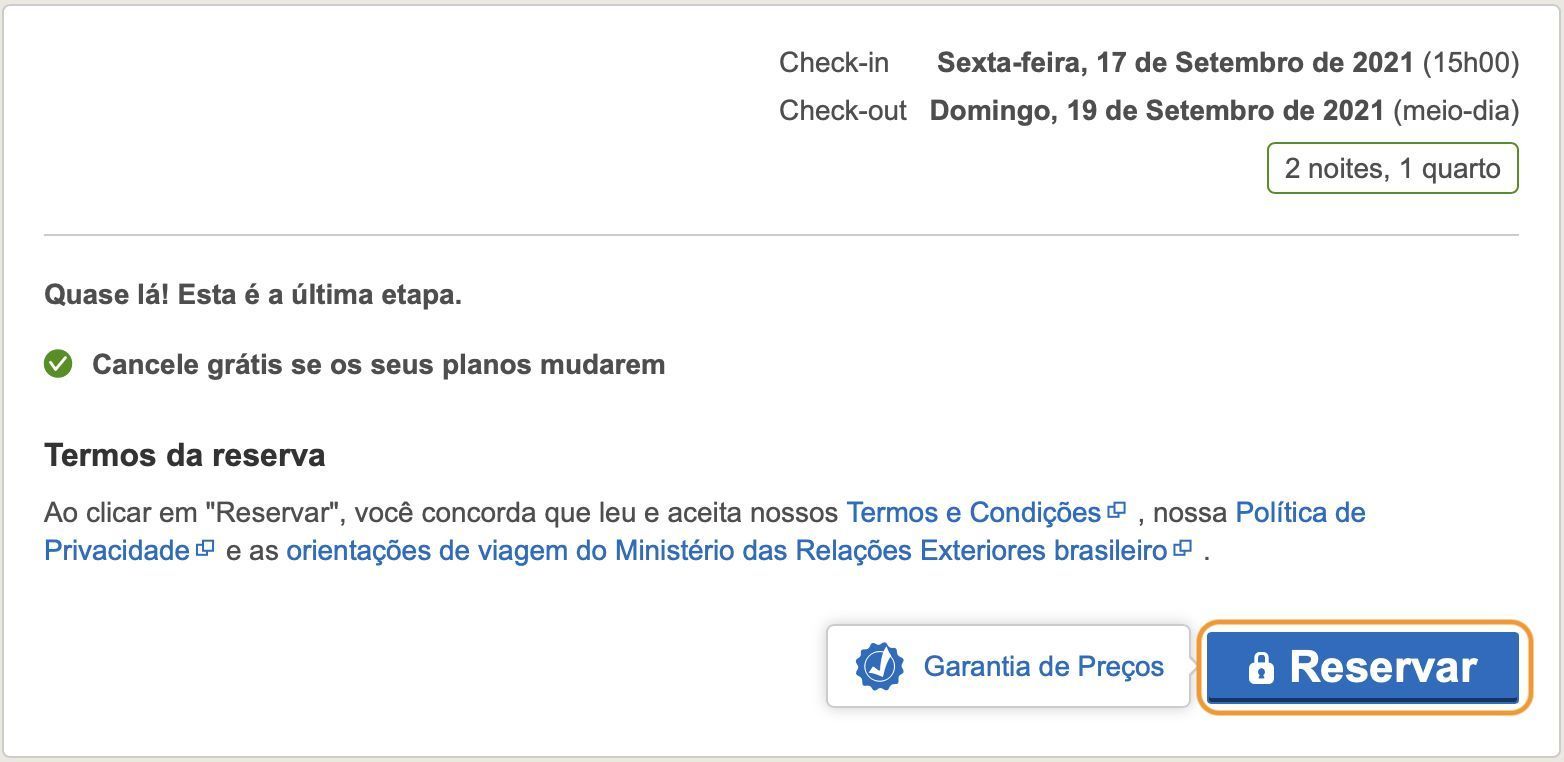Viewport: 1564px width, 762px height.
Task: Click external-link icon next to Privacidade
Action: (x=205, y=549)
